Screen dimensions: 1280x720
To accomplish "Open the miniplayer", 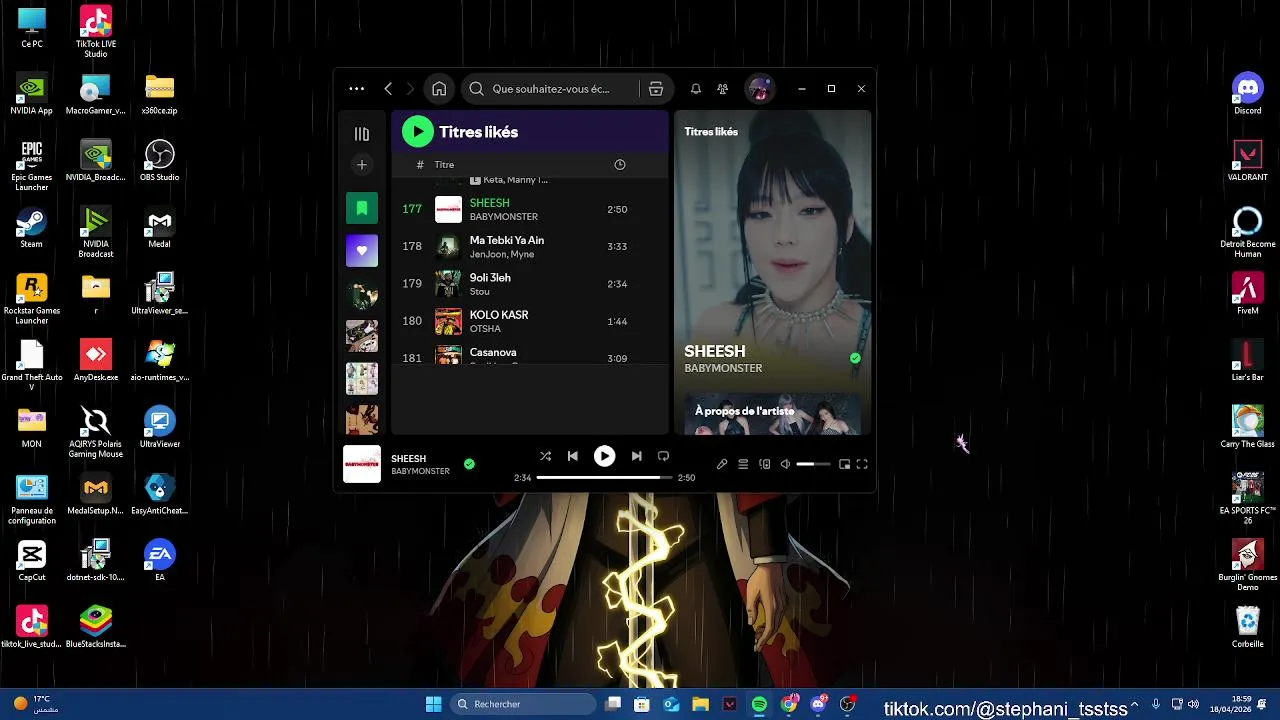I will point(844,464).
